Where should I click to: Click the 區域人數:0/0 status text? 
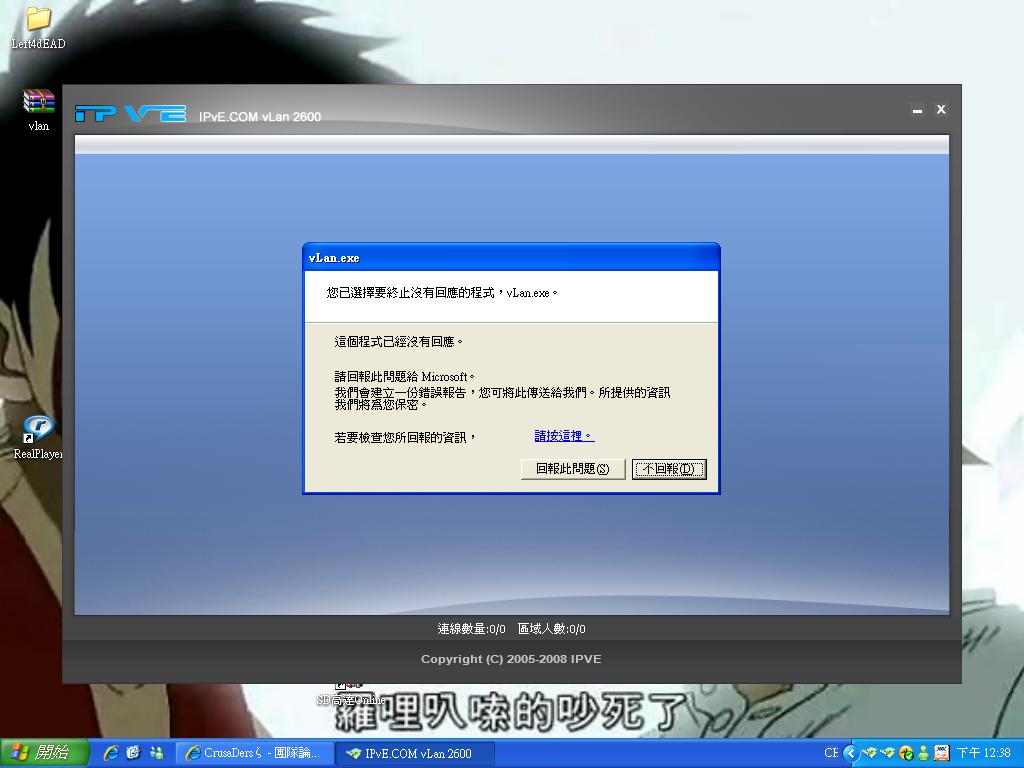point(552,629)
